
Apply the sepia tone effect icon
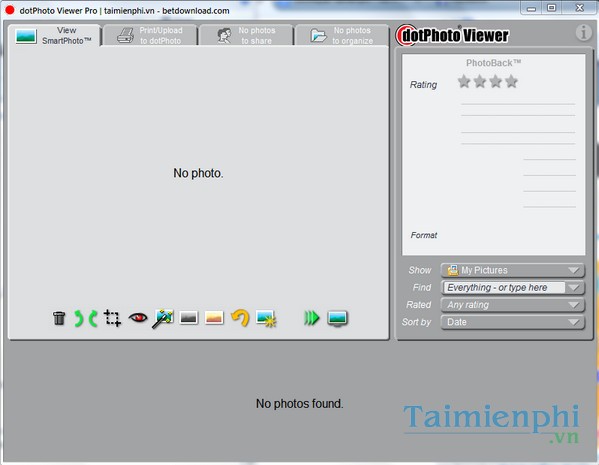[x=214, y=318]
